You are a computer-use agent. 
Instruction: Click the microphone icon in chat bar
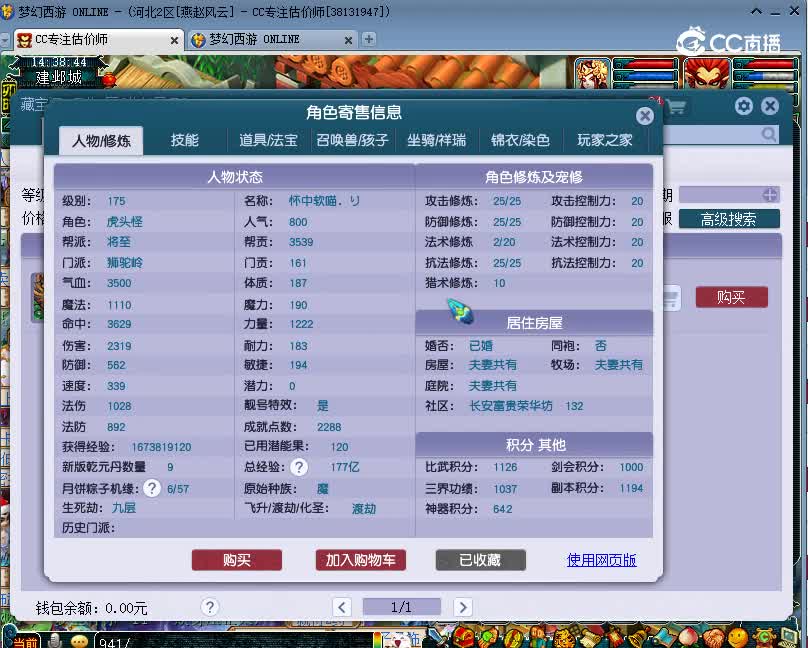click(x=55, y=640)
